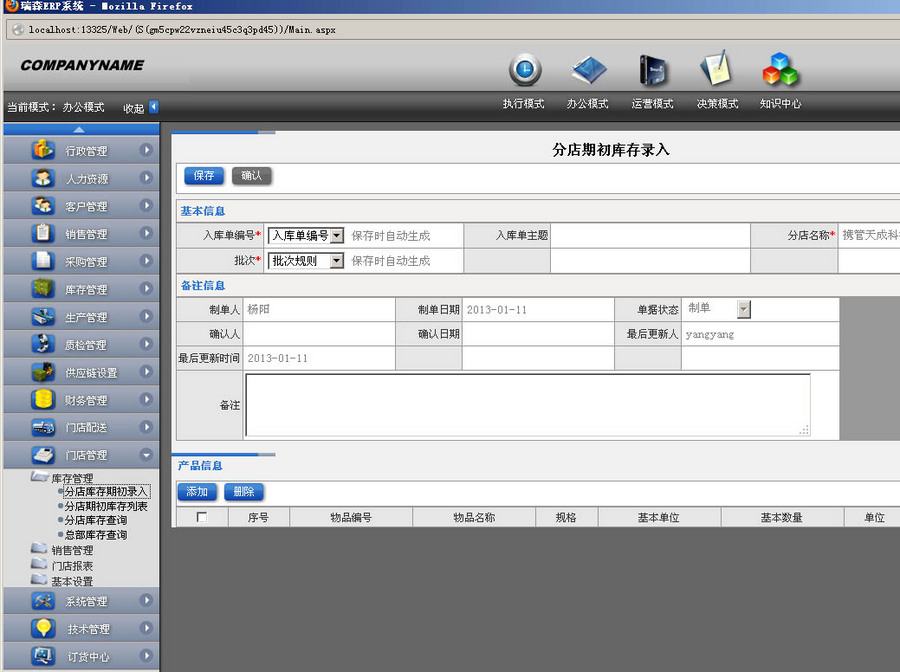
Task: Click the 行政管理 sidebar icon
Action: click(43, 150)
